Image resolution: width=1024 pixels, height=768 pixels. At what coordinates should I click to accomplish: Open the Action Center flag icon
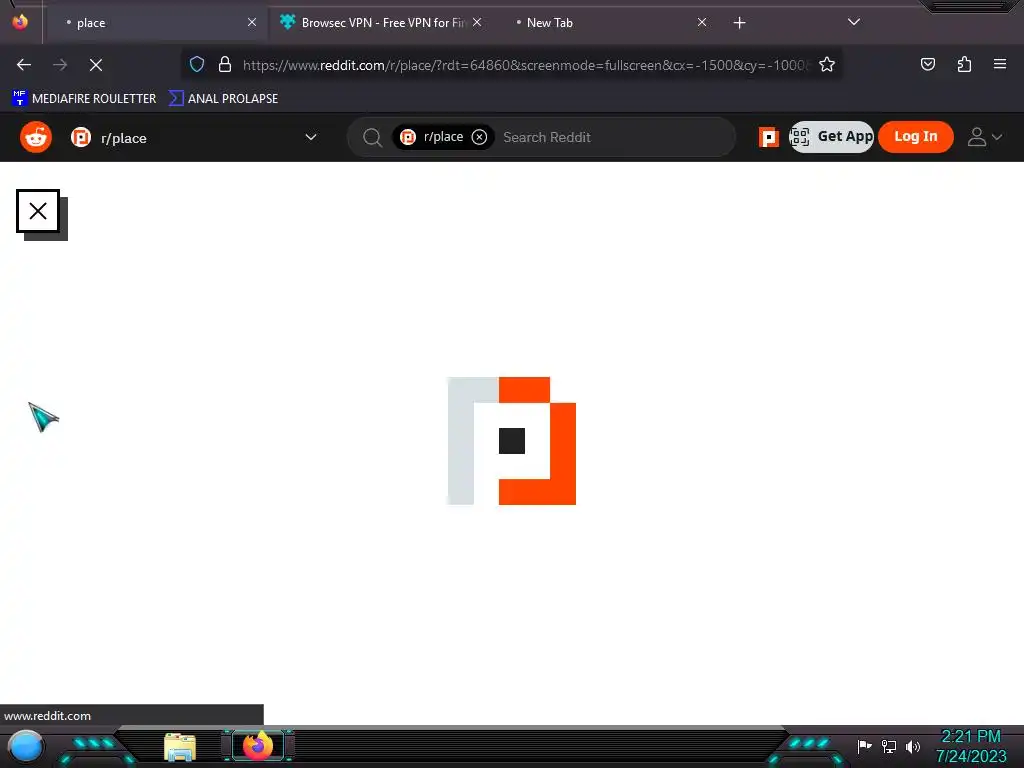tap(864, 746)
